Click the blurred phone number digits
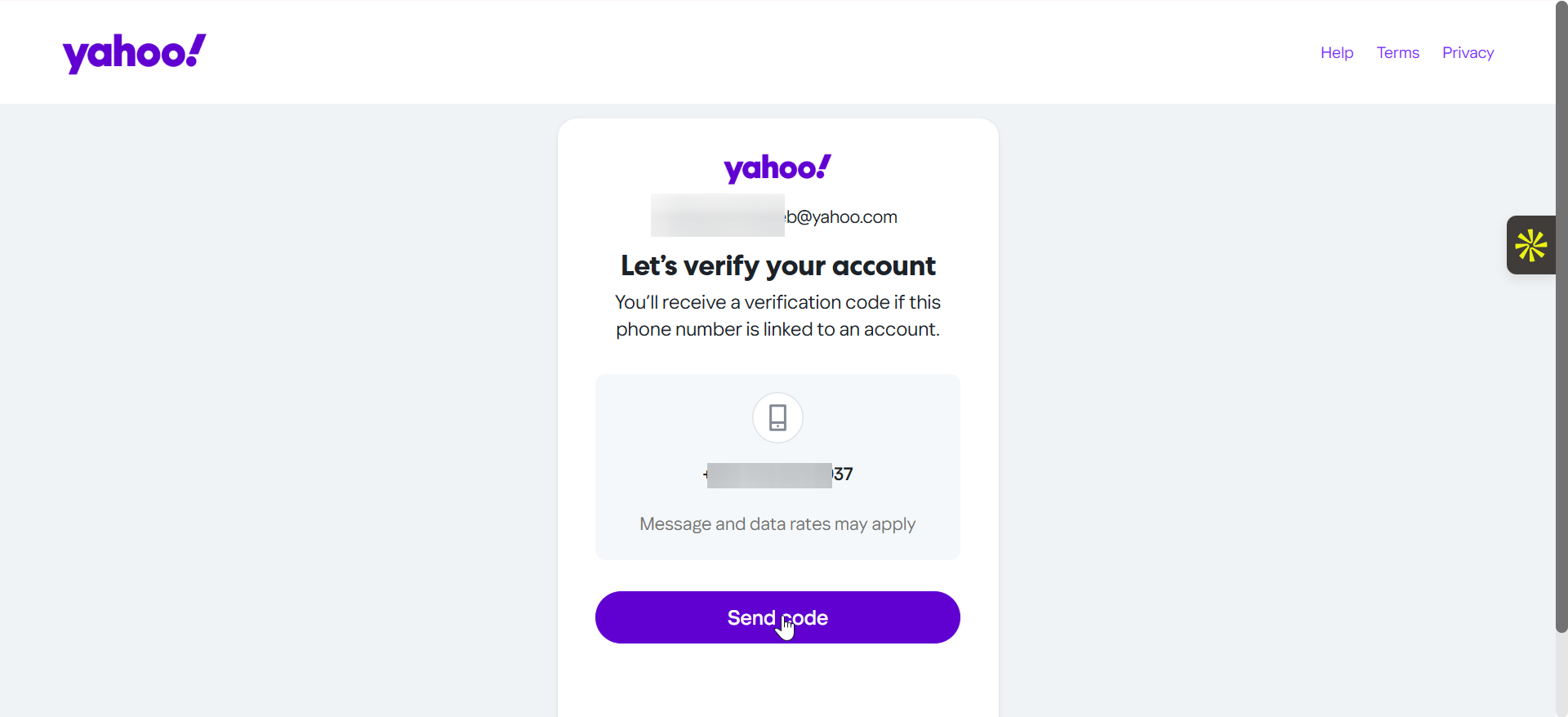The width and height of the screenshot is (1568, 717). click(768, 475)
